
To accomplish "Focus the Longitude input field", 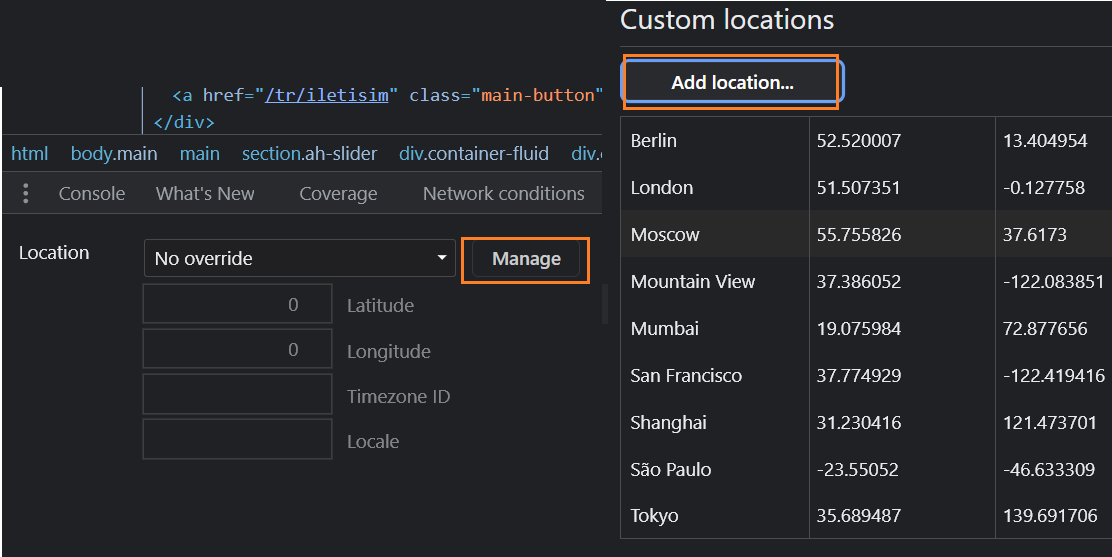I will coord(238,349).
